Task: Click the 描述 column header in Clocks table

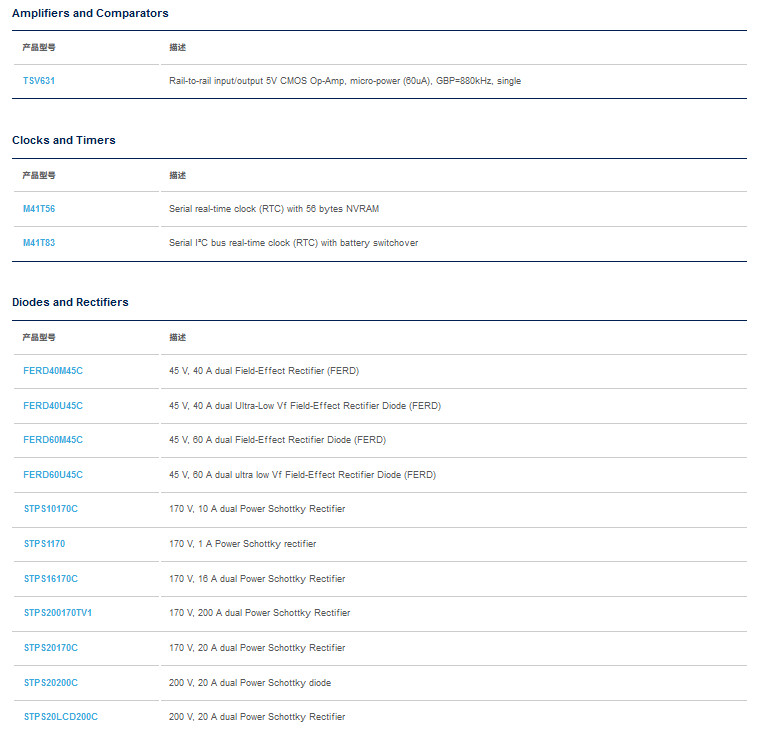Action: pos(177,175)
